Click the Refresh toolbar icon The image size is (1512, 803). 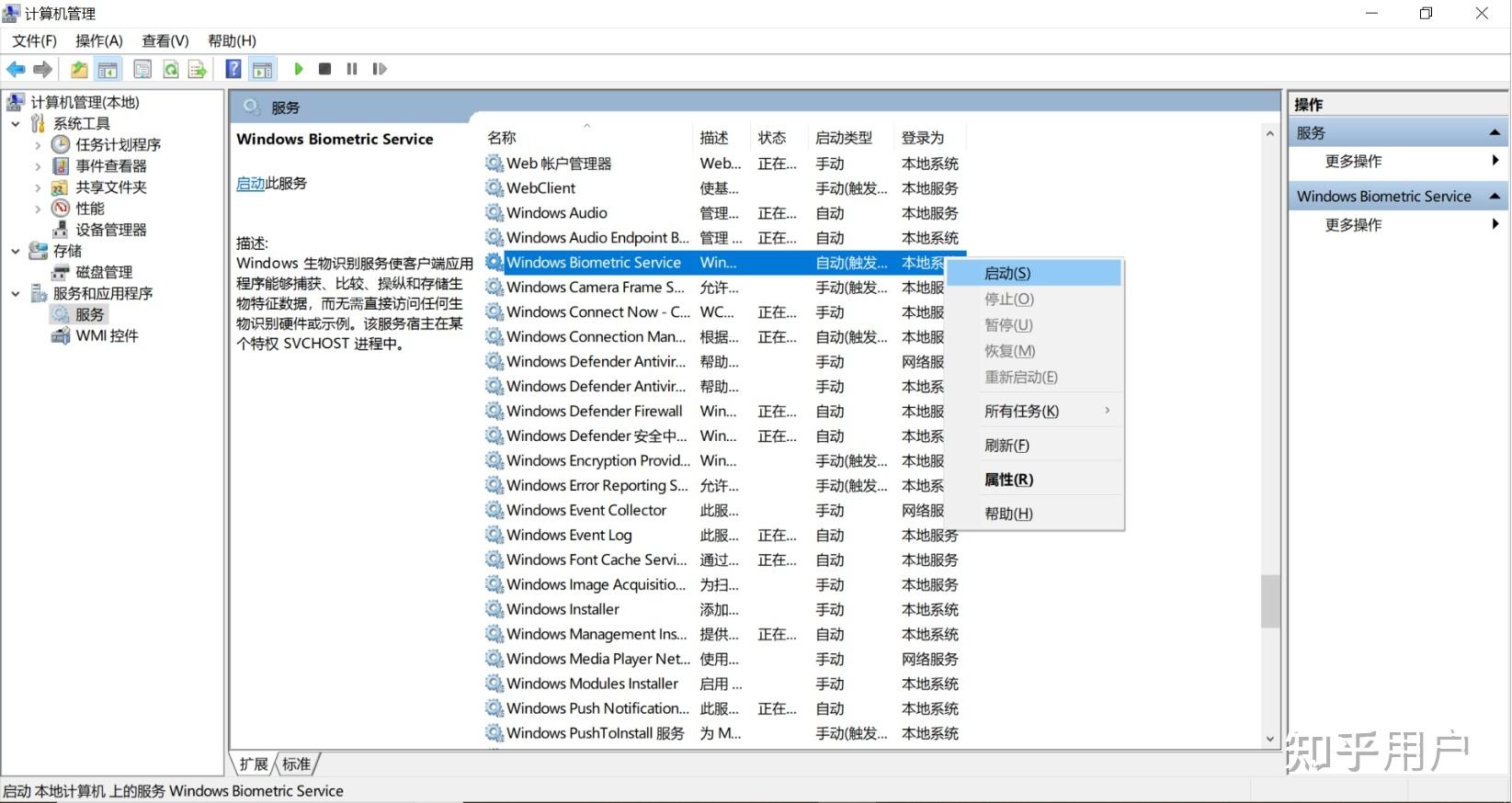(170, 69)
